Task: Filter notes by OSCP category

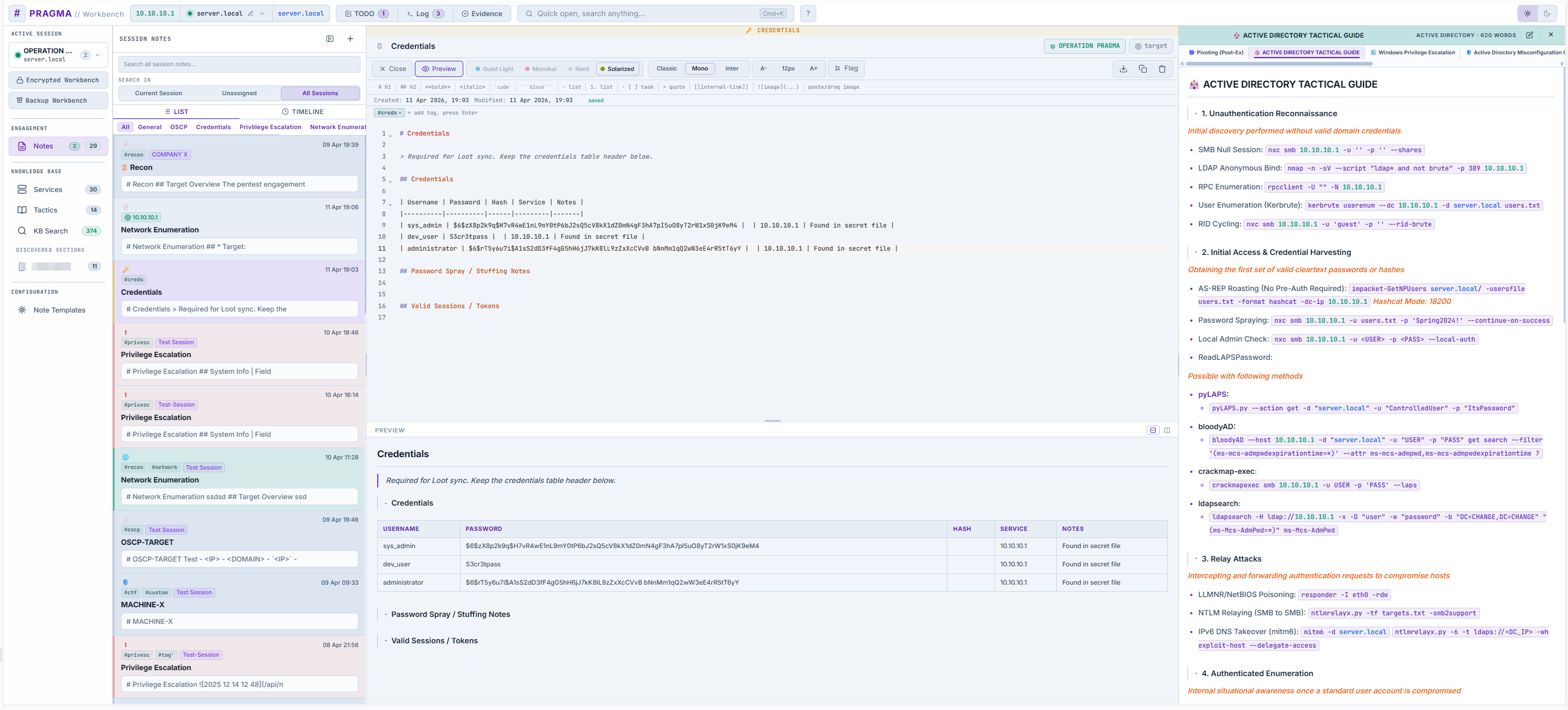Action: pyautogui.click(x=178, y=127)
